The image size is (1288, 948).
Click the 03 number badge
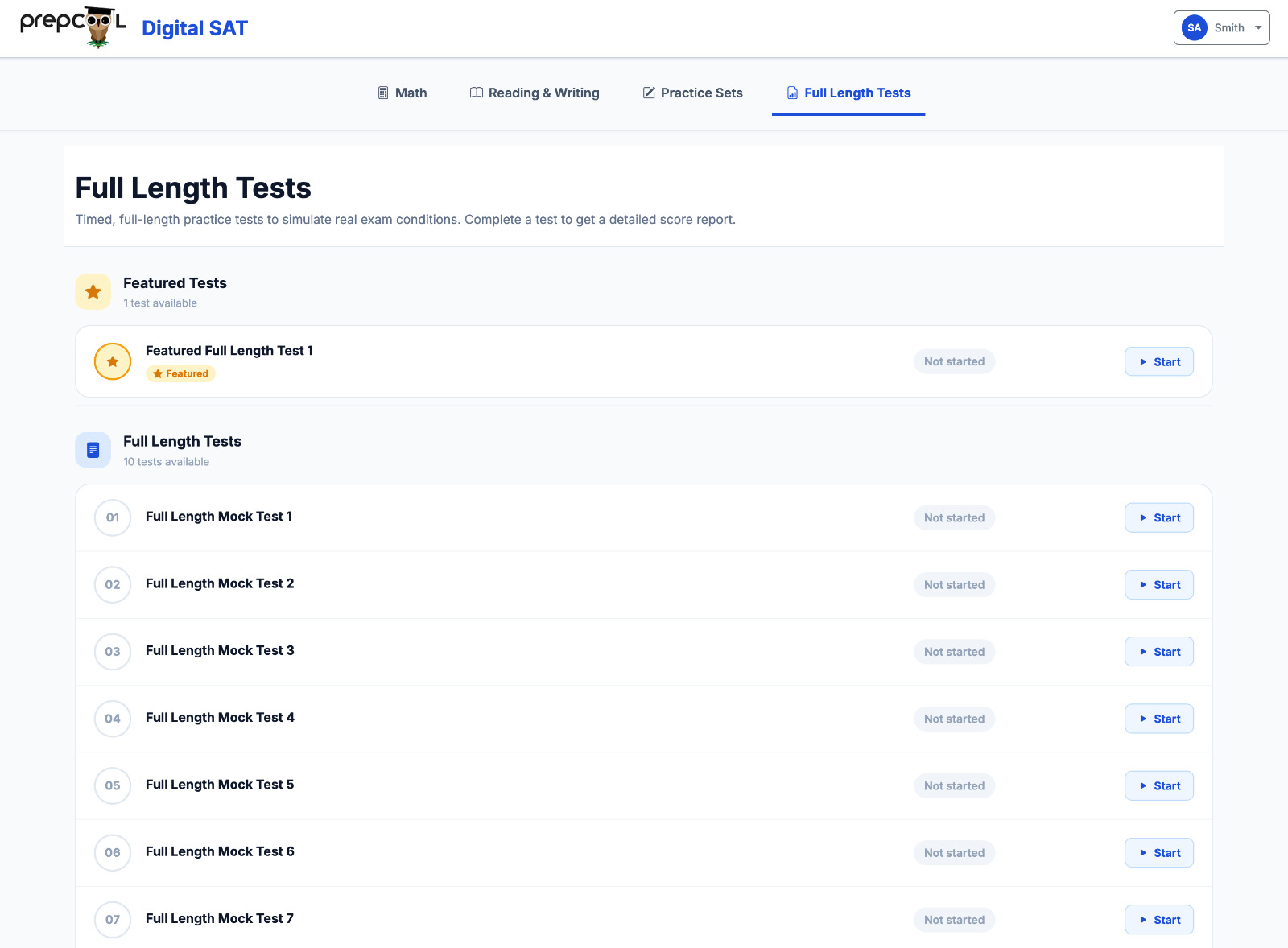click(113, 652)
